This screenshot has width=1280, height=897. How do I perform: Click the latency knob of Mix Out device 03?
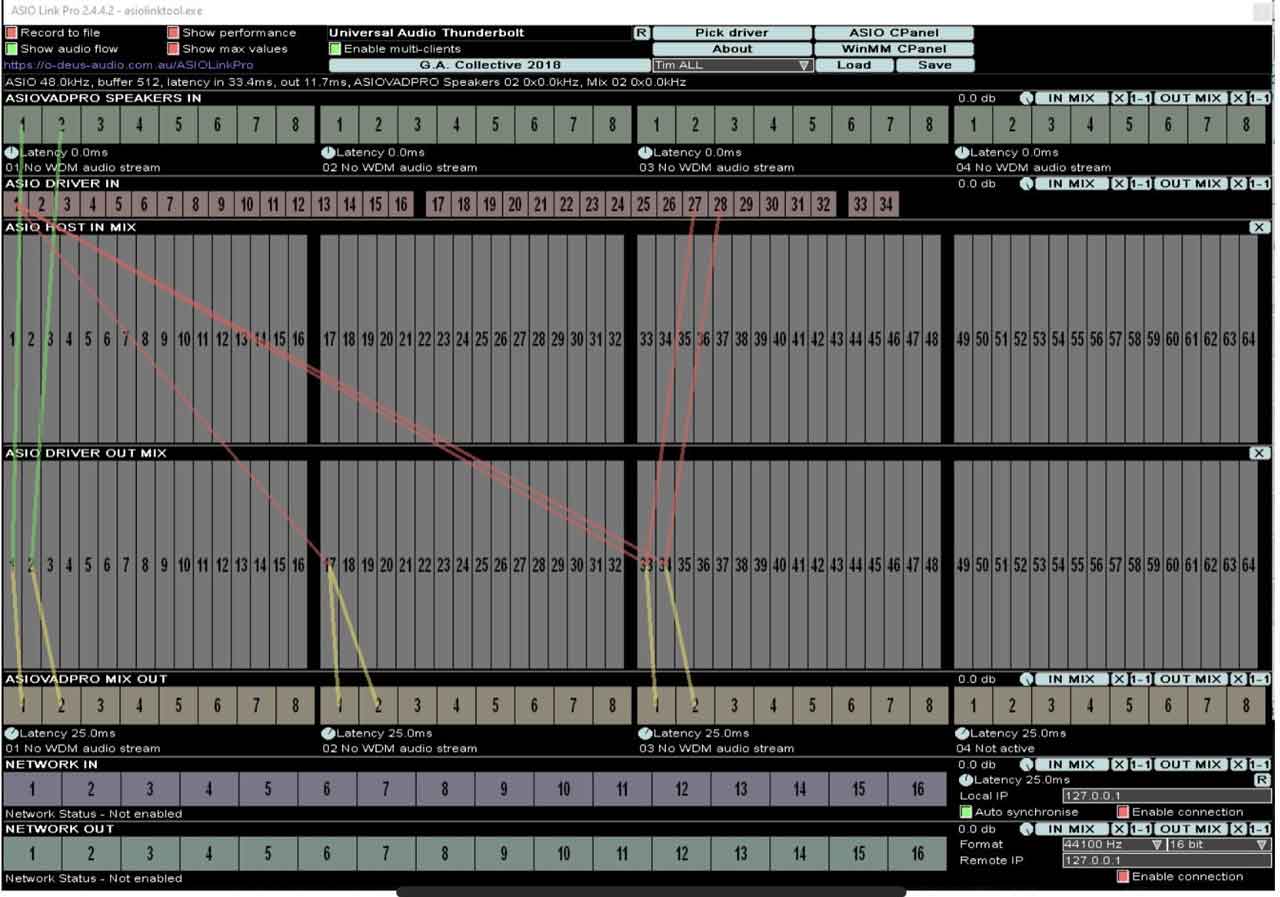click(x=645, y=734)
